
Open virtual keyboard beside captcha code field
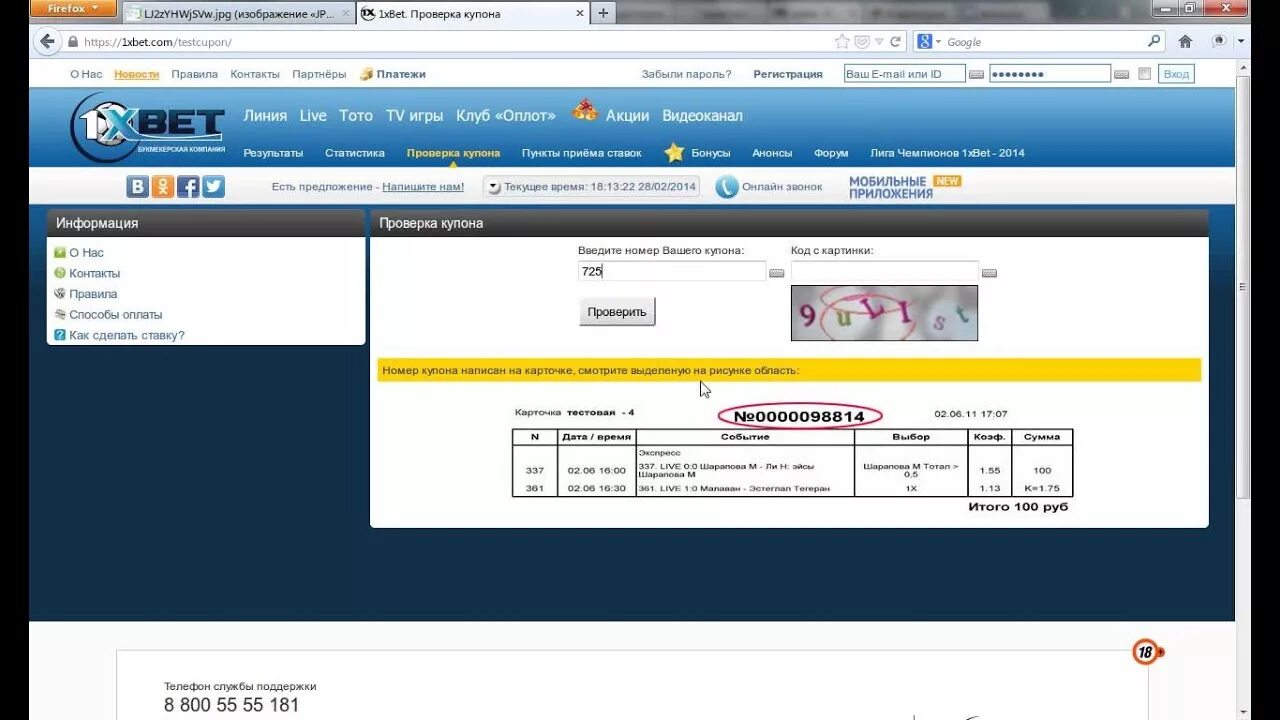coord(990,273)
